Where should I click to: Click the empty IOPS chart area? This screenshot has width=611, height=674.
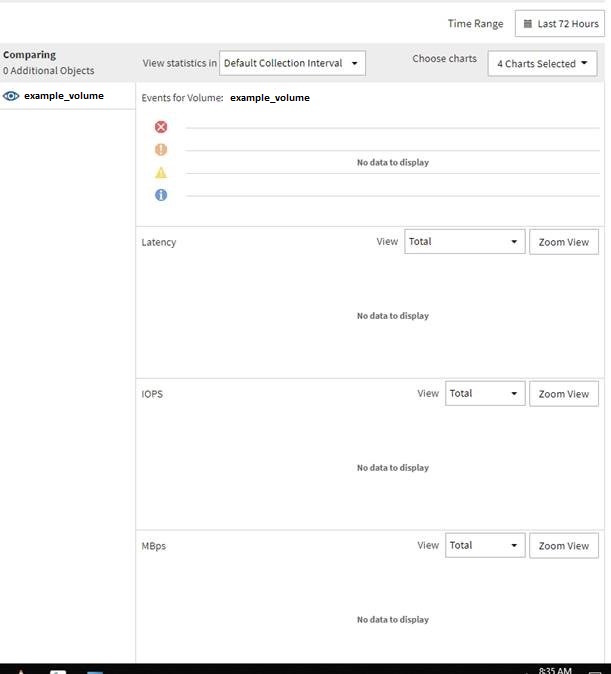[392, 468]
